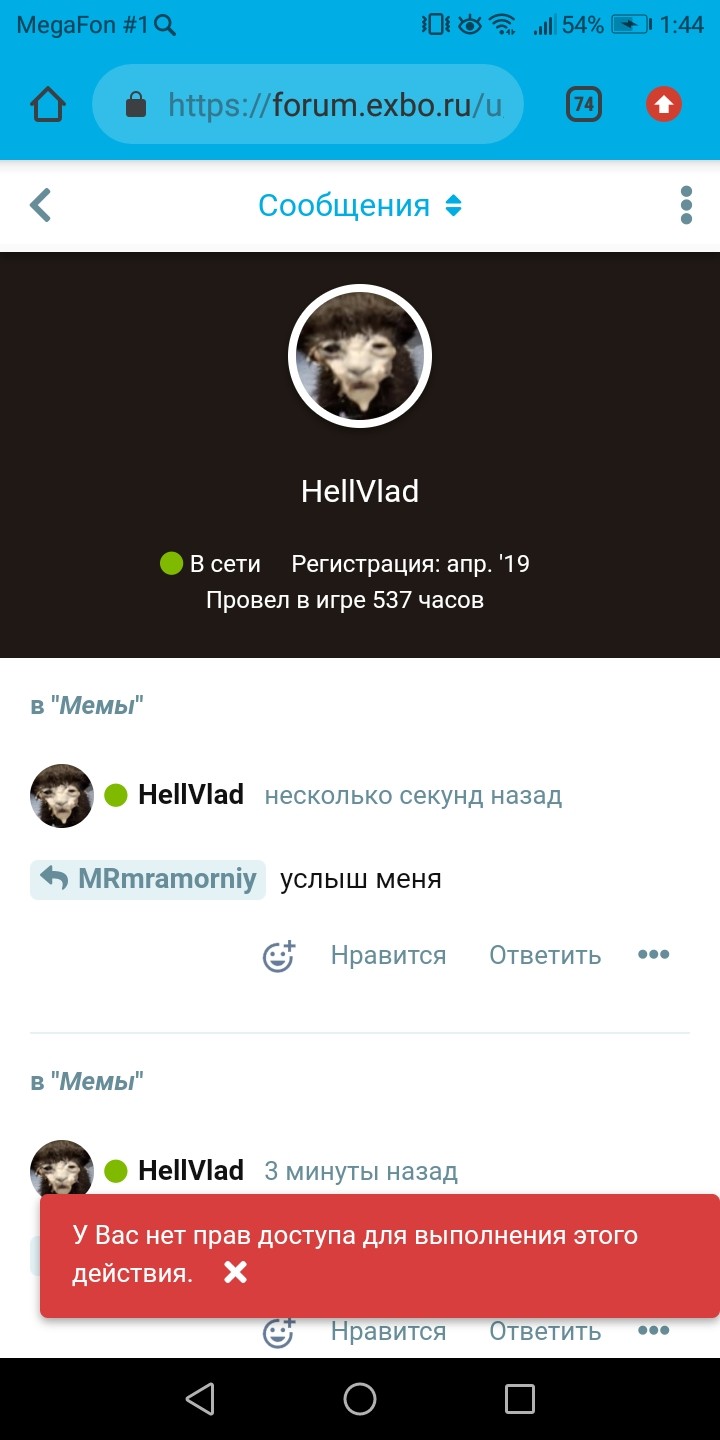Open Android recent apps square button
The image size is (720, 1440).
pyautogui.click(x=520, y=1399)
